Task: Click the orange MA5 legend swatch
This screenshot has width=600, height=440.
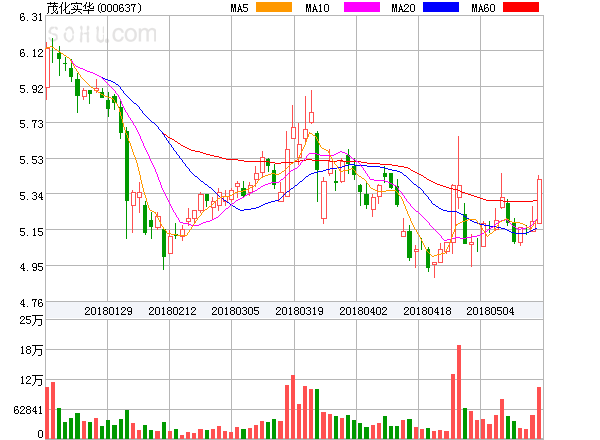Action: point(274,7)
